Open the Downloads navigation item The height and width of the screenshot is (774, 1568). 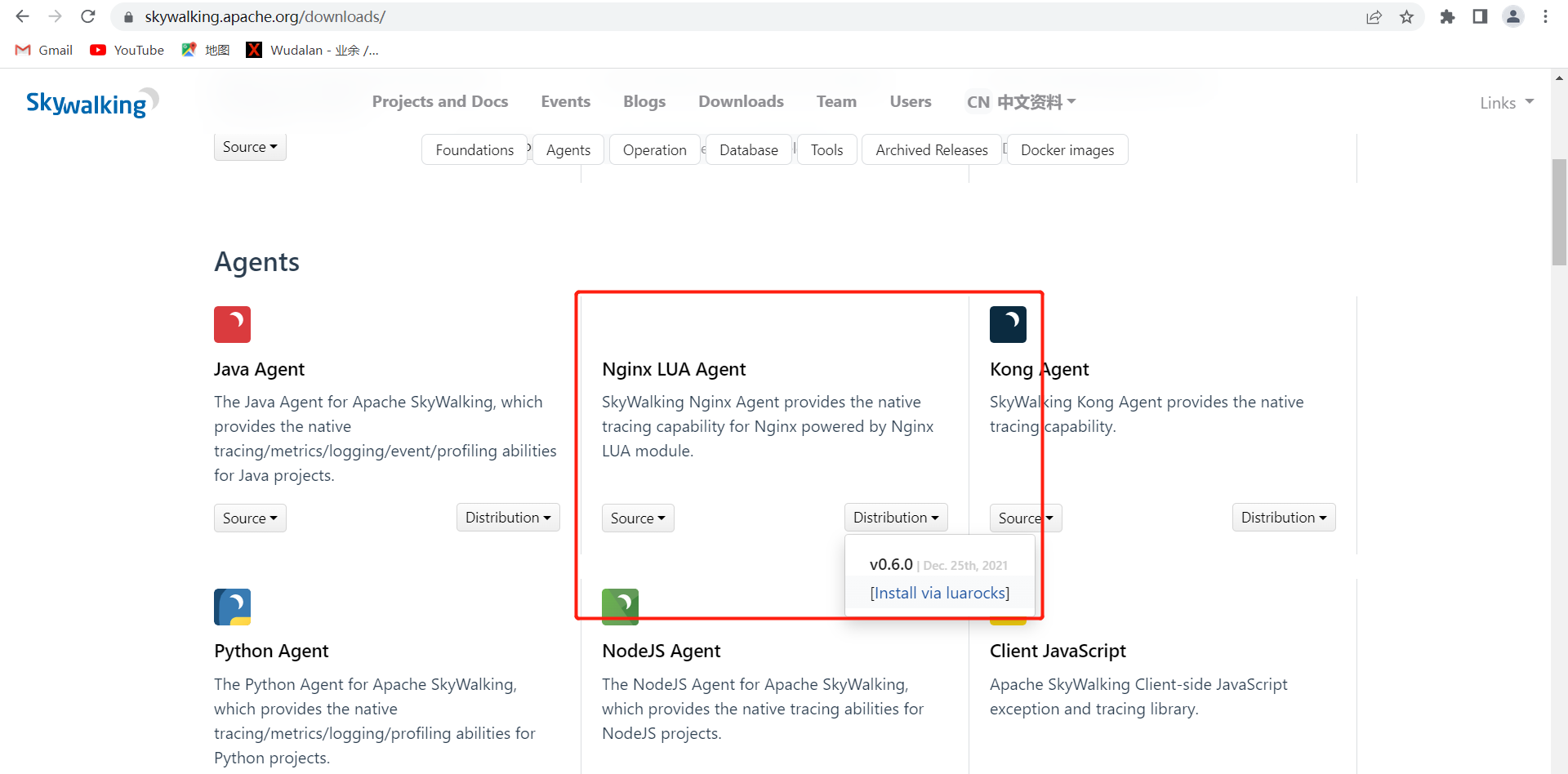click(x=741, y=101)
